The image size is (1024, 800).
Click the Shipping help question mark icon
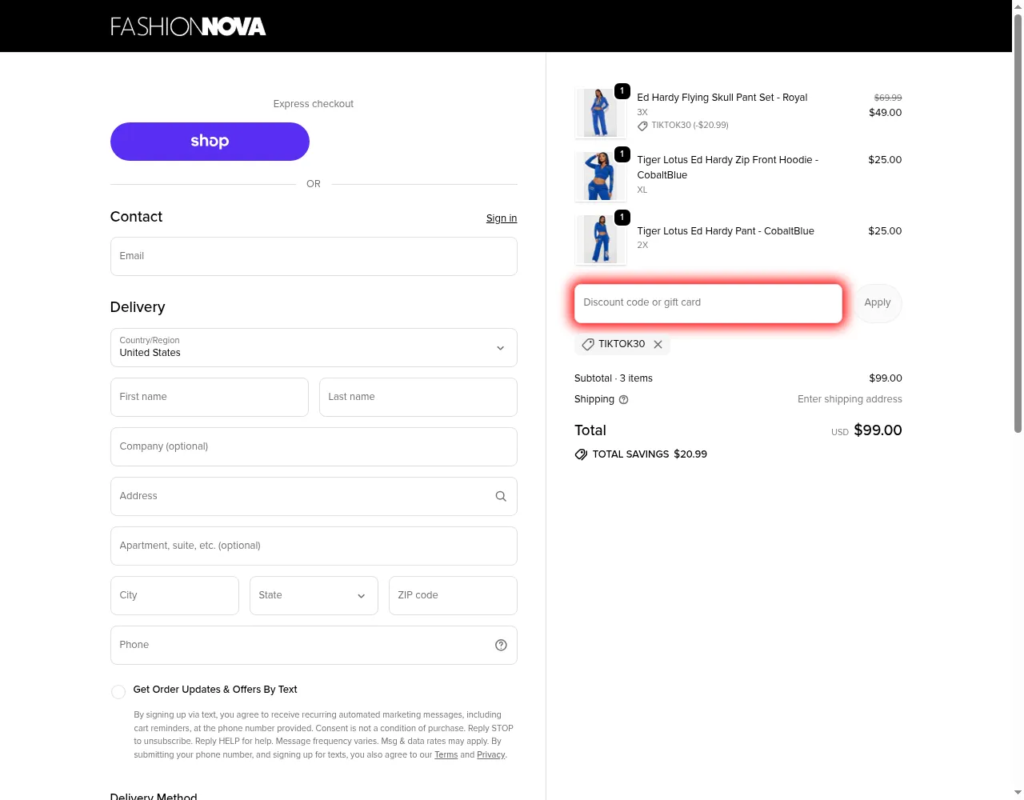(x=625, y=399)
